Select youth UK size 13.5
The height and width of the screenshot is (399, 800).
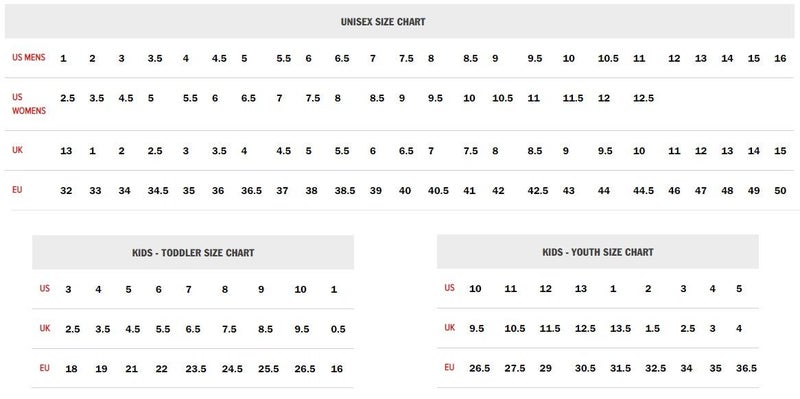tap(620, 329)
